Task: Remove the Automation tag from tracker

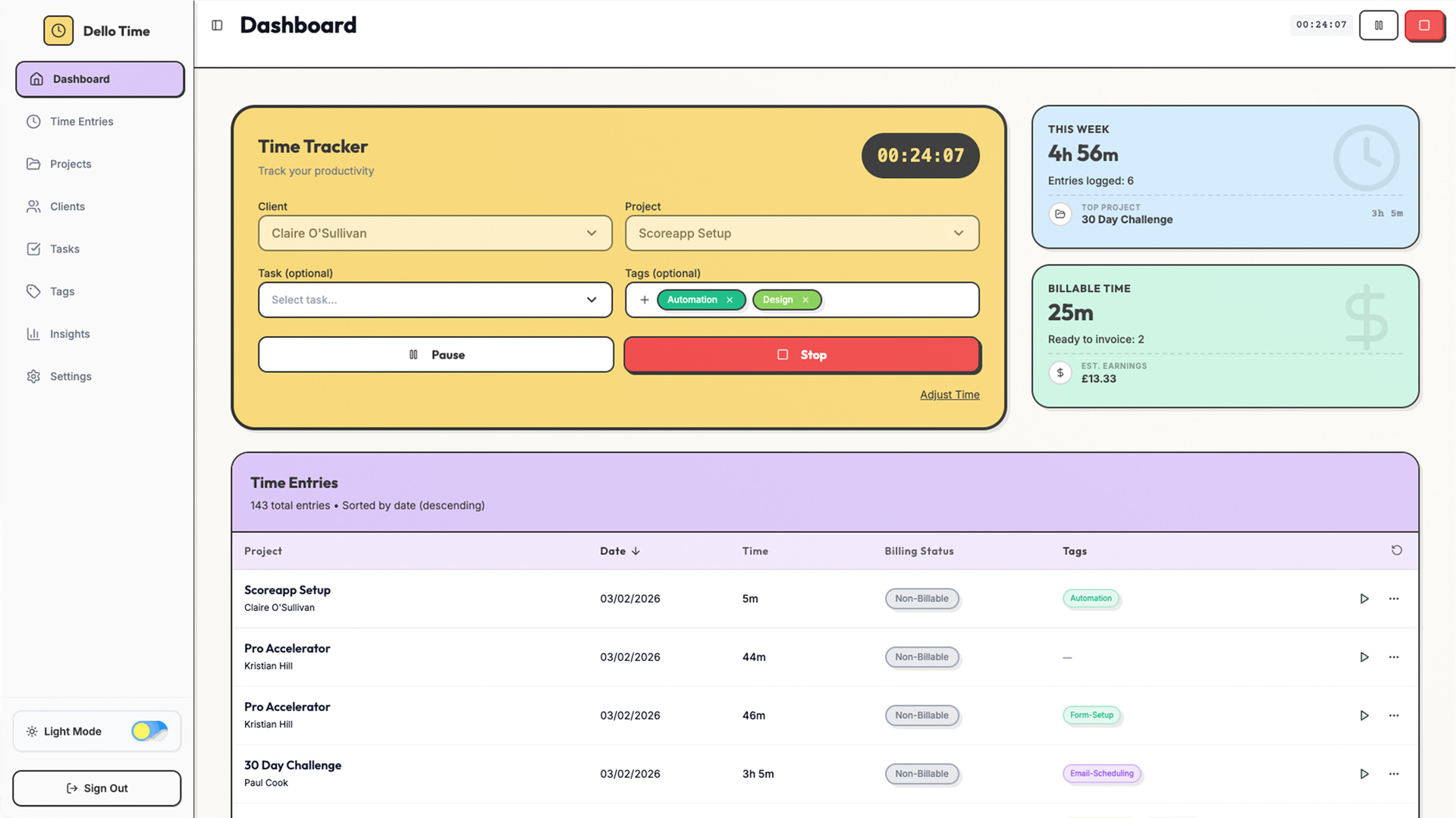Action: pyautogui.click(x=730, y=300)
